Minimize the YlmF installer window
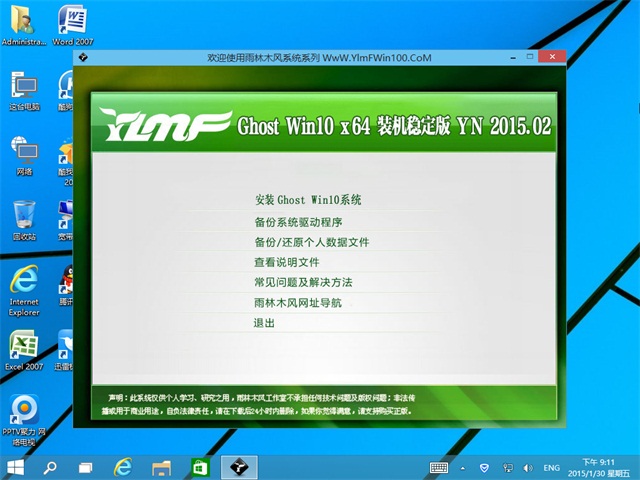 [513, 57]
